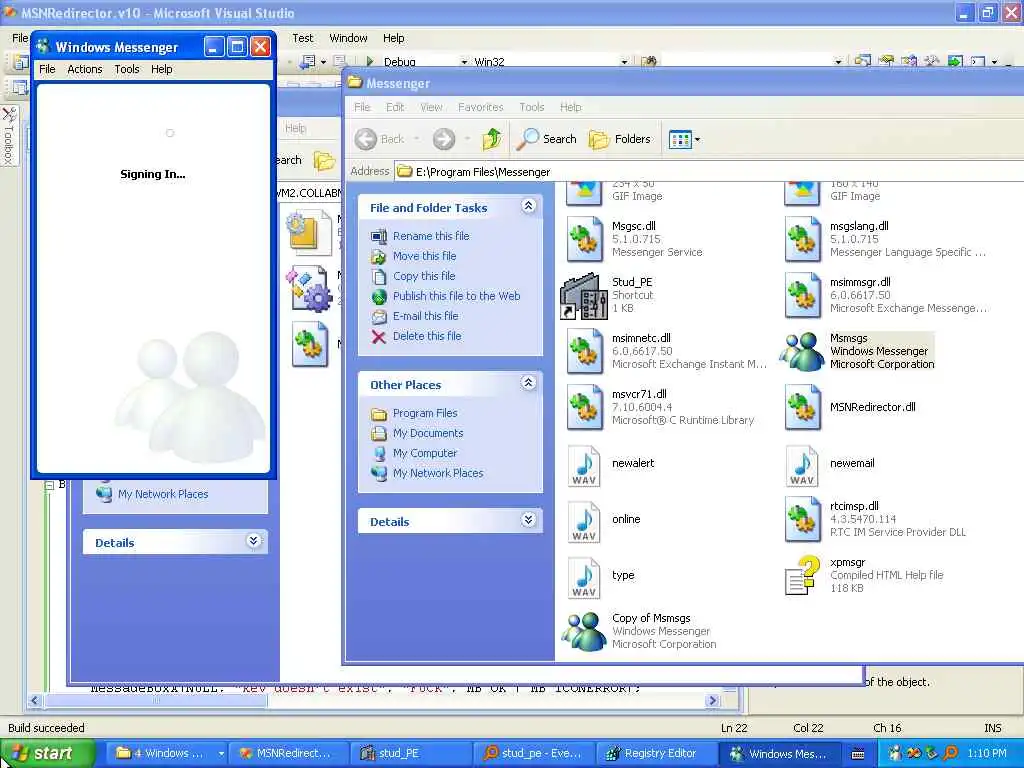Image resolution: width=1024 pixels, height=768 pixels.
Task: Click Copy this file link
Action: (424, 276)
